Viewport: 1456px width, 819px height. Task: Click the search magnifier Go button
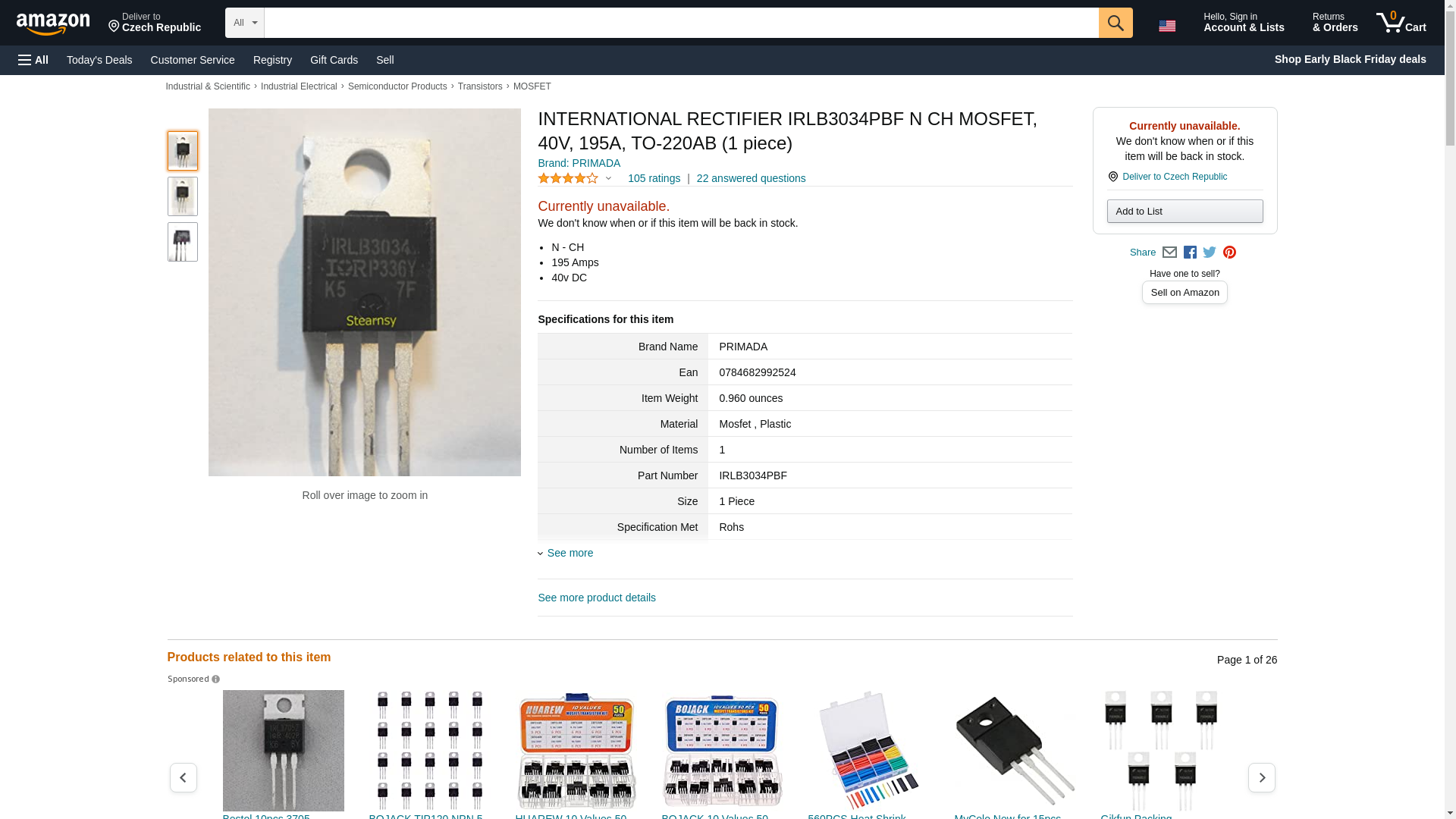1115,23
